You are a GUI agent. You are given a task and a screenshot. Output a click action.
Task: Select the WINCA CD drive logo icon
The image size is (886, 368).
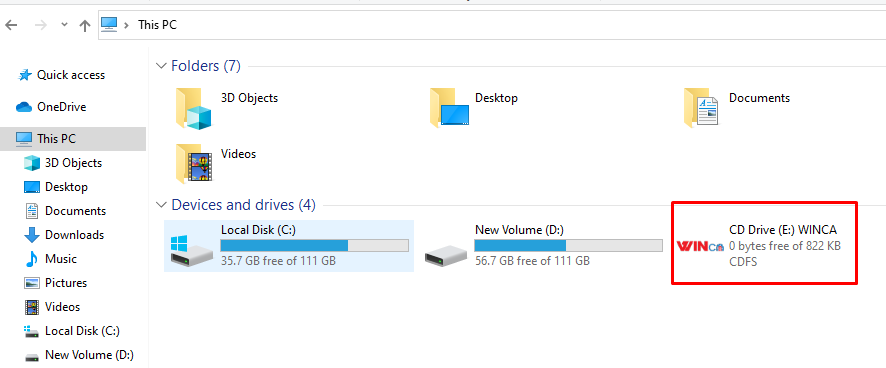click(x=700, y=246)
